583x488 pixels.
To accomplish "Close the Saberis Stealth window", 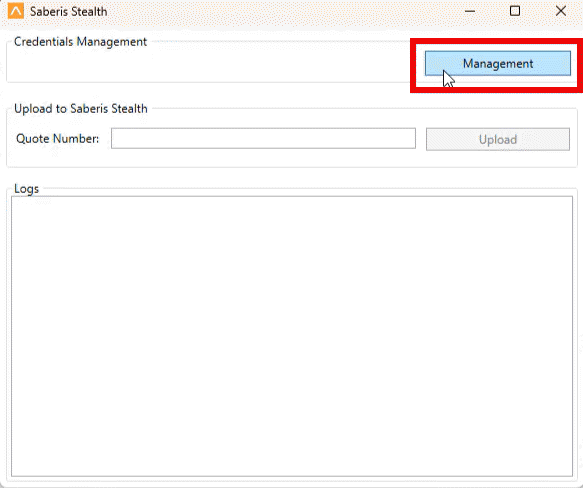I will (560, 11).
